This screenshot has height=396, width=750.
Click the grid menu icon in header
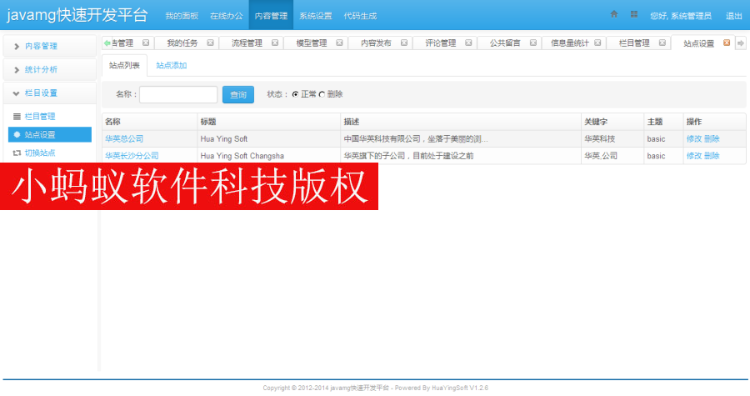click(x=634, y=14)
